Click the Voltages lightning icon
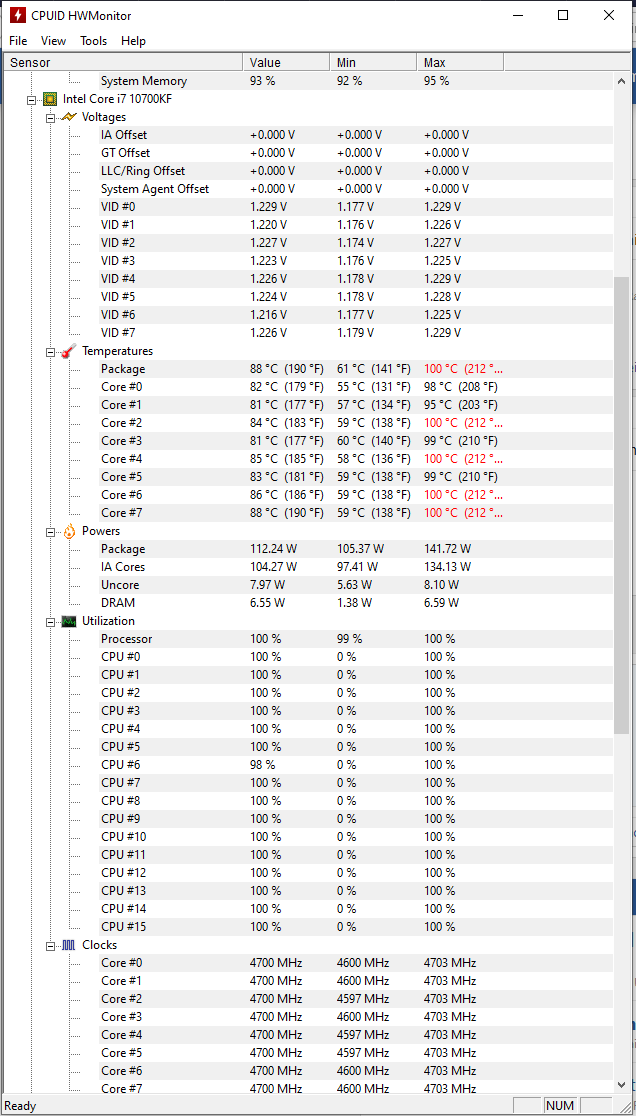 (69, 117)
